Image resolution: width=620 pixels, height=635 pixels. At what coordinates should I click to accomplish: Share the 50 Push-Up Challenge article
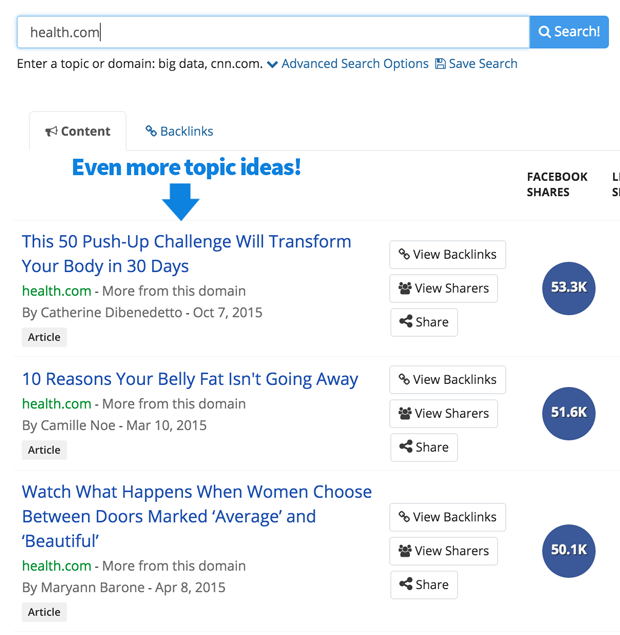click(424, 322)
